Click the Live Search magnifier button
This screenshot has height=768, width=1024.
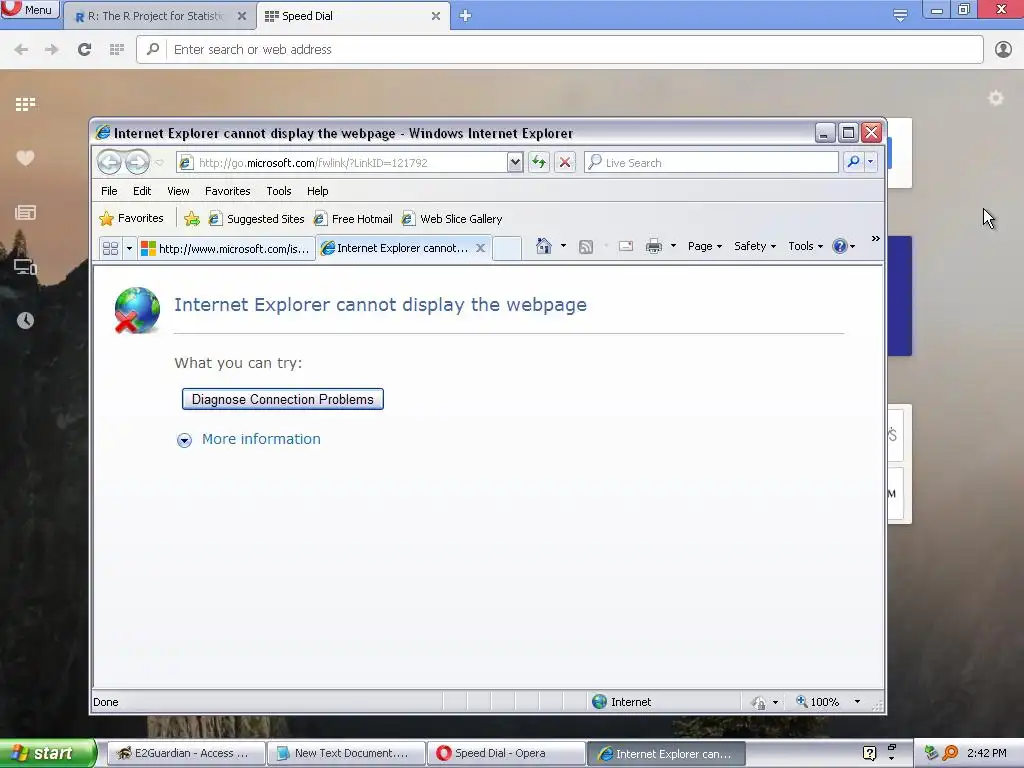point(853,162)
